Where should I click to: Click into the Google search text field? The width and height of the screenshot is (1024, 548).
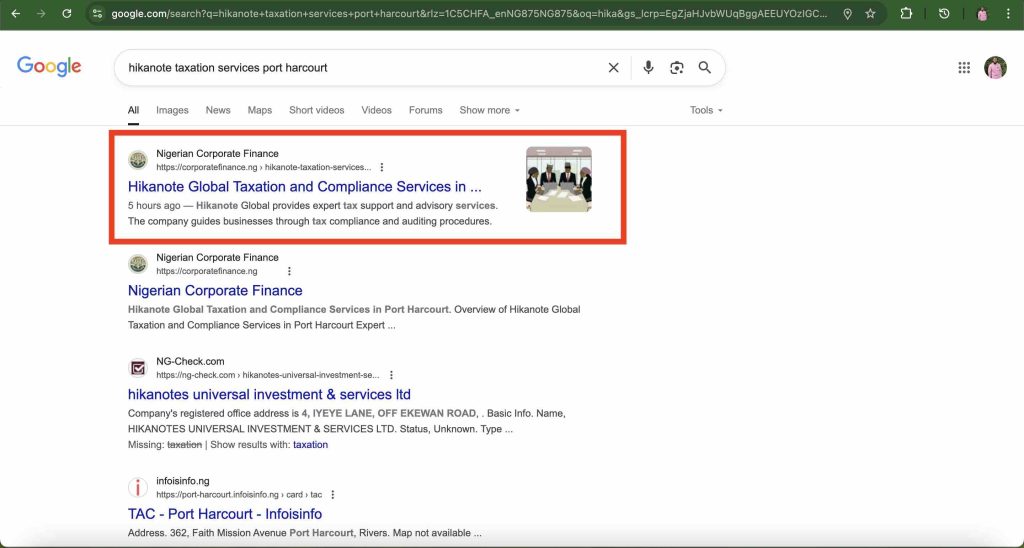(362, 67)
